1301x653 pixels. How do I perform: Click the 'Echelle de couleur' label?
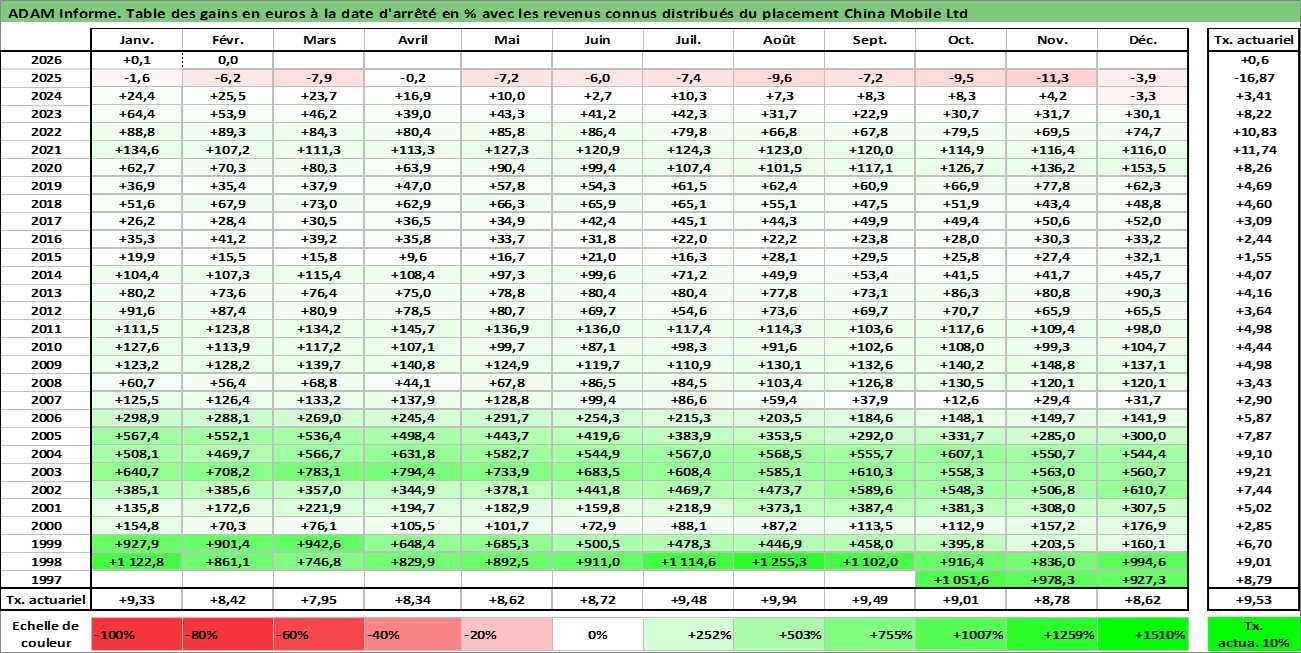pos(45,634)
